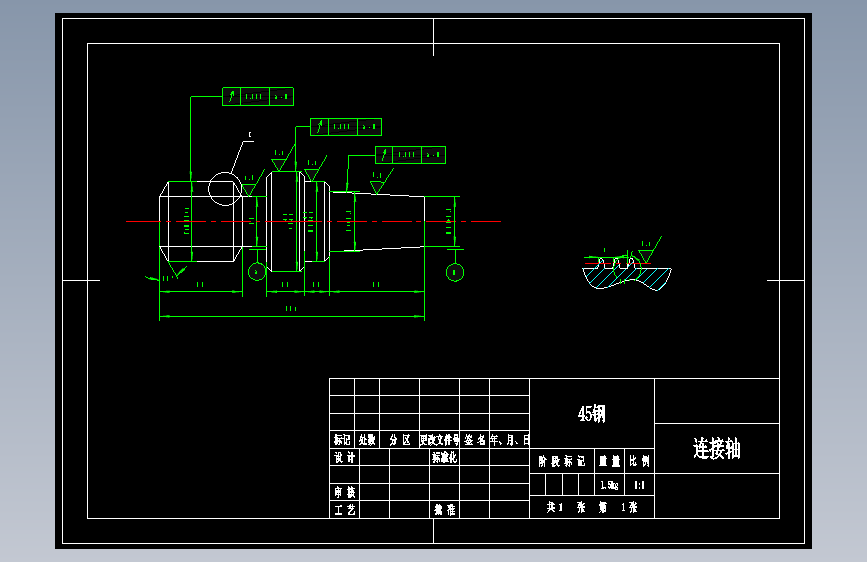Click the detail callout circle on shaft
The height and width of the screenshot is (562, 867).
click(x=224, y=189)
